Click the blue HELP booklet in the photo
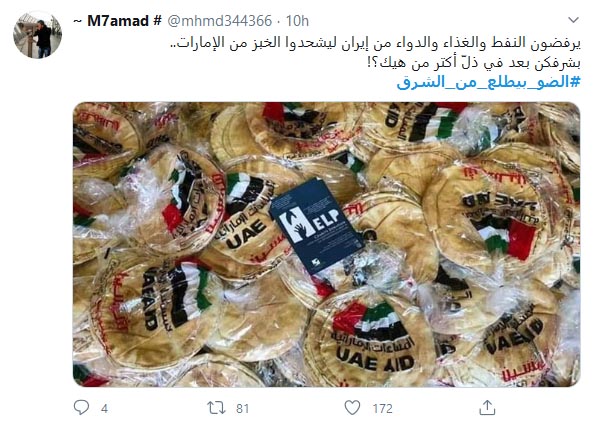Image resolution: width=595 pixels, height=423 pixels. click(317, 225)
